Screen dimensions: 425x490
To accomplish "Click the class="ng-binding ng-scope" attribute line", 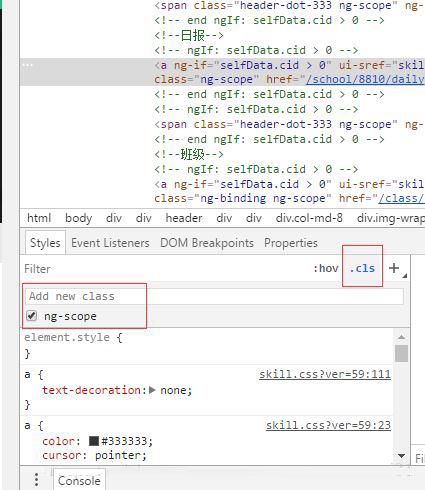I will [243, 199].
